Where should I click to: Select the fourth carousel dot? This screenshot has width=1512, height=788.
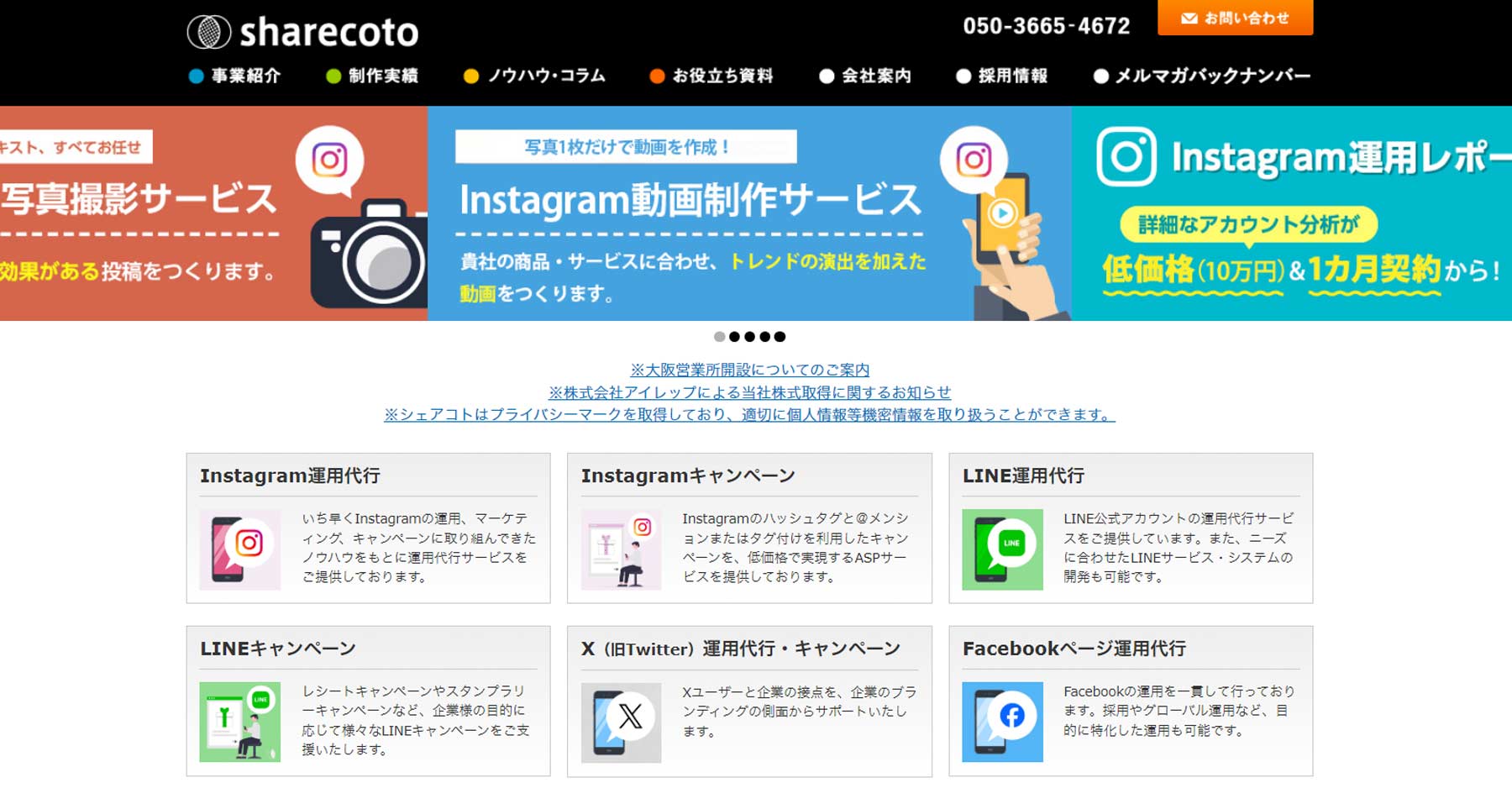click(764, 337)
